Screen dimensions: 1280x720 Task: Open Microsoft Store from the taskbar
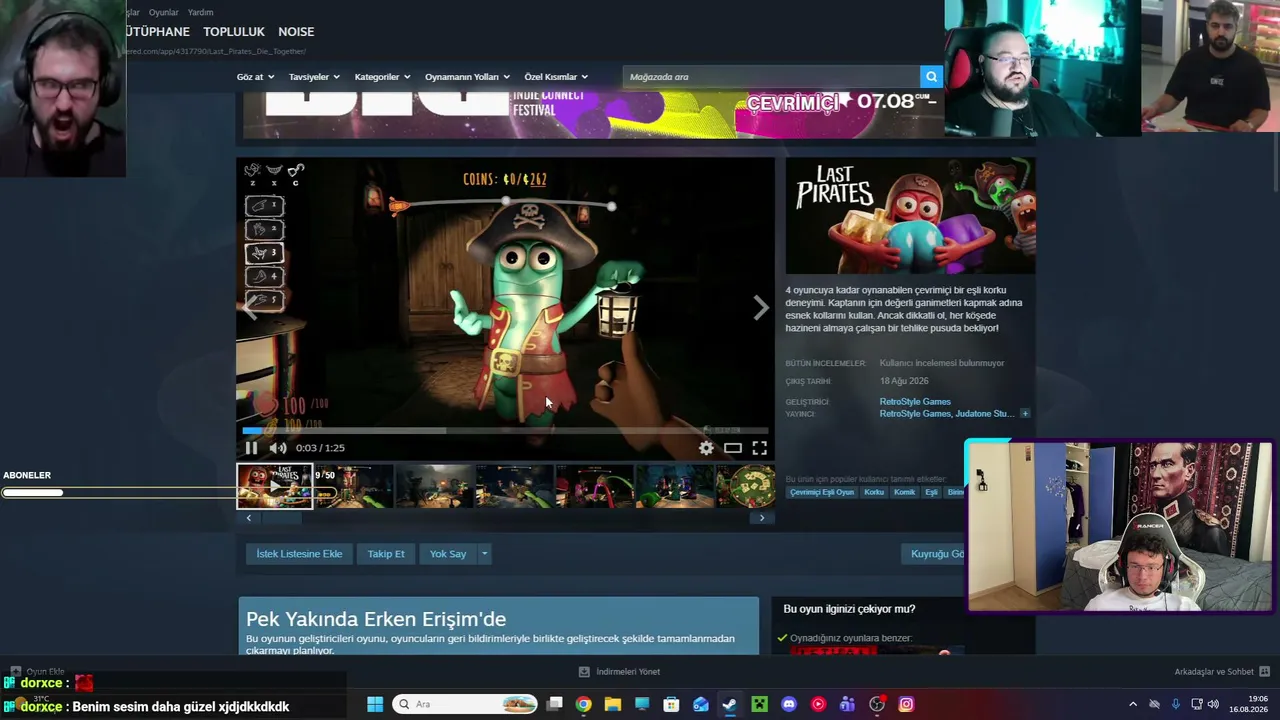coord(671,704)
